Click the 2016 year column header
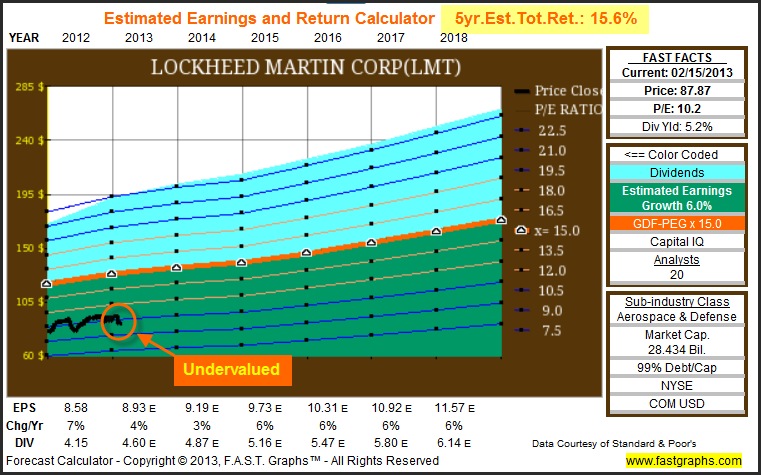The height and width of the screenshot is (475, 761). click(x=328, y=38)
